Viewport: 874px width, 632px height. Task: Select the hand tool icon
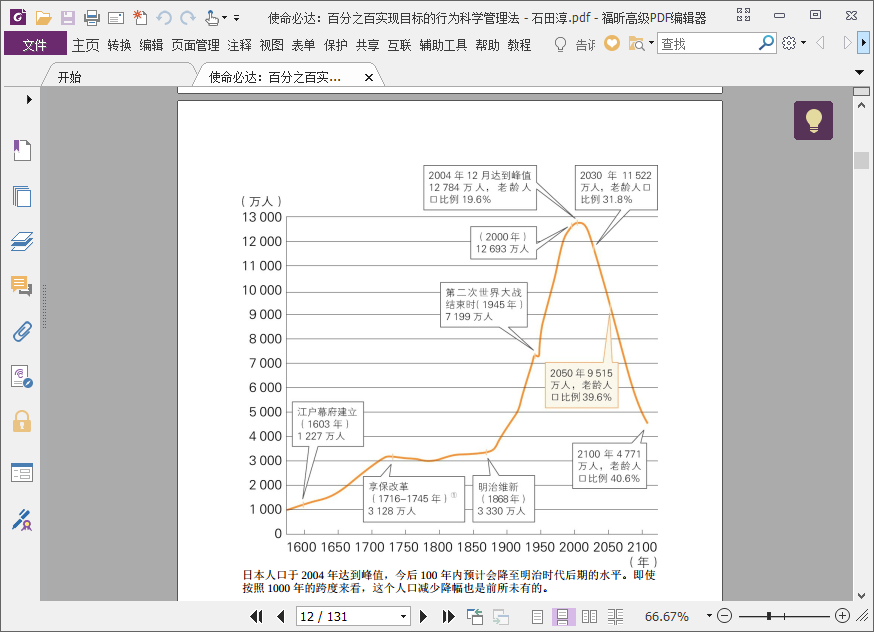point(212,18)
